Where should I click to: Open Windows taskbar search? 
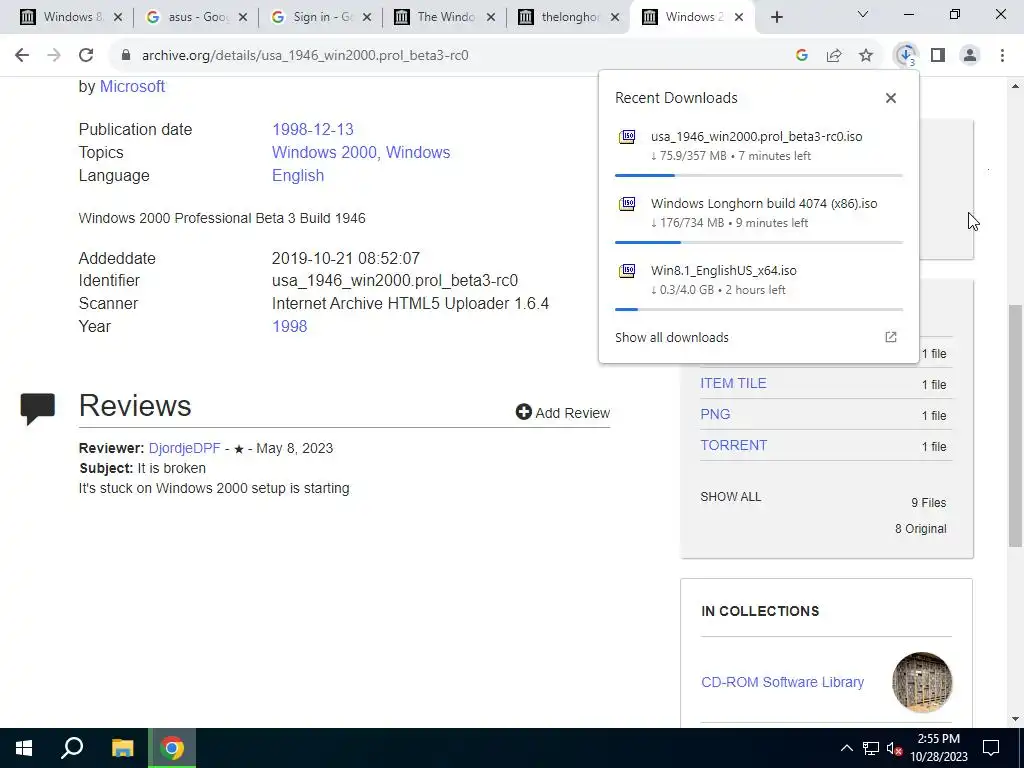click(x=72, y=748)
